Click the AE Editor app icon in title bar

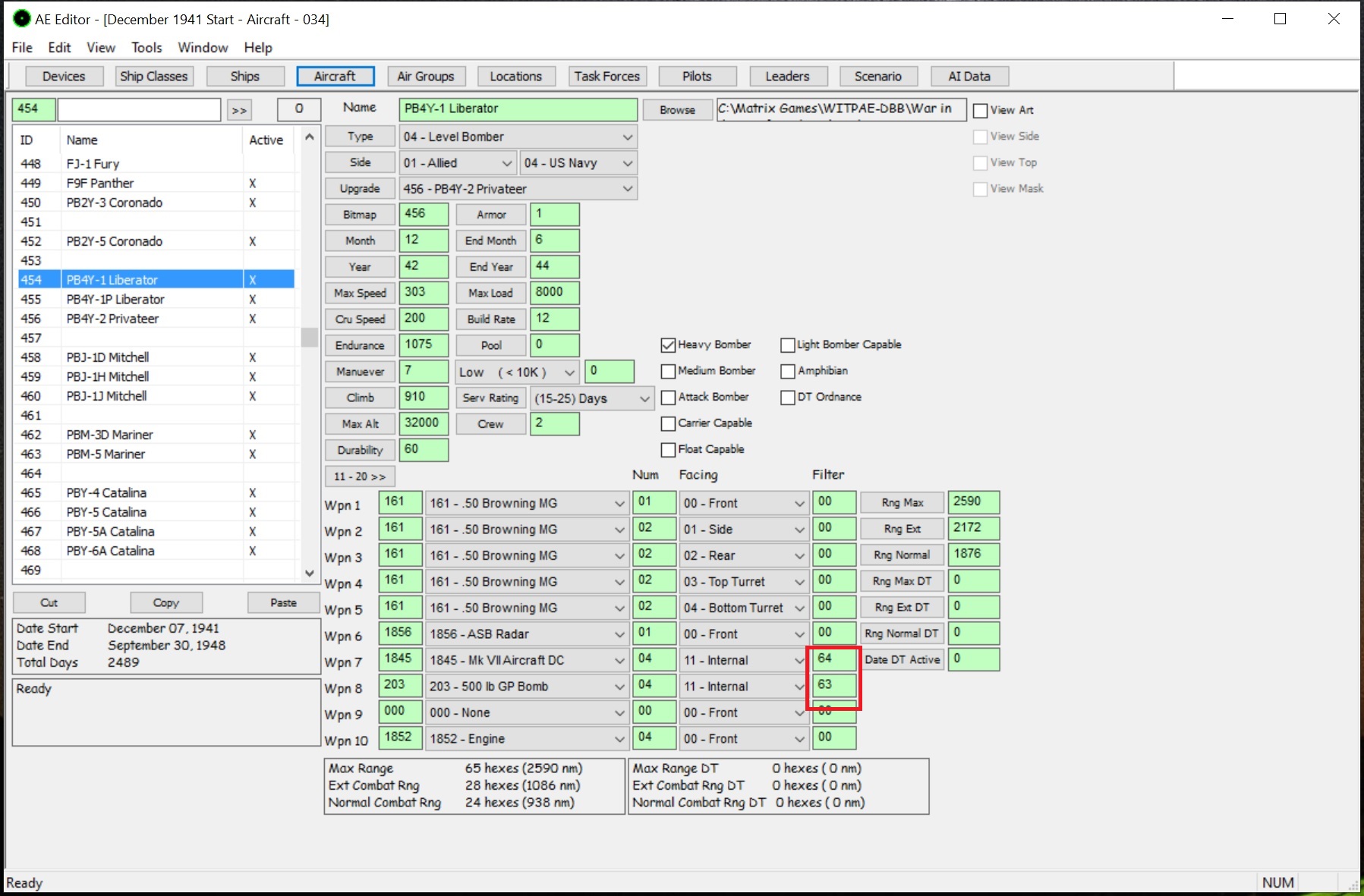[22, 19]
